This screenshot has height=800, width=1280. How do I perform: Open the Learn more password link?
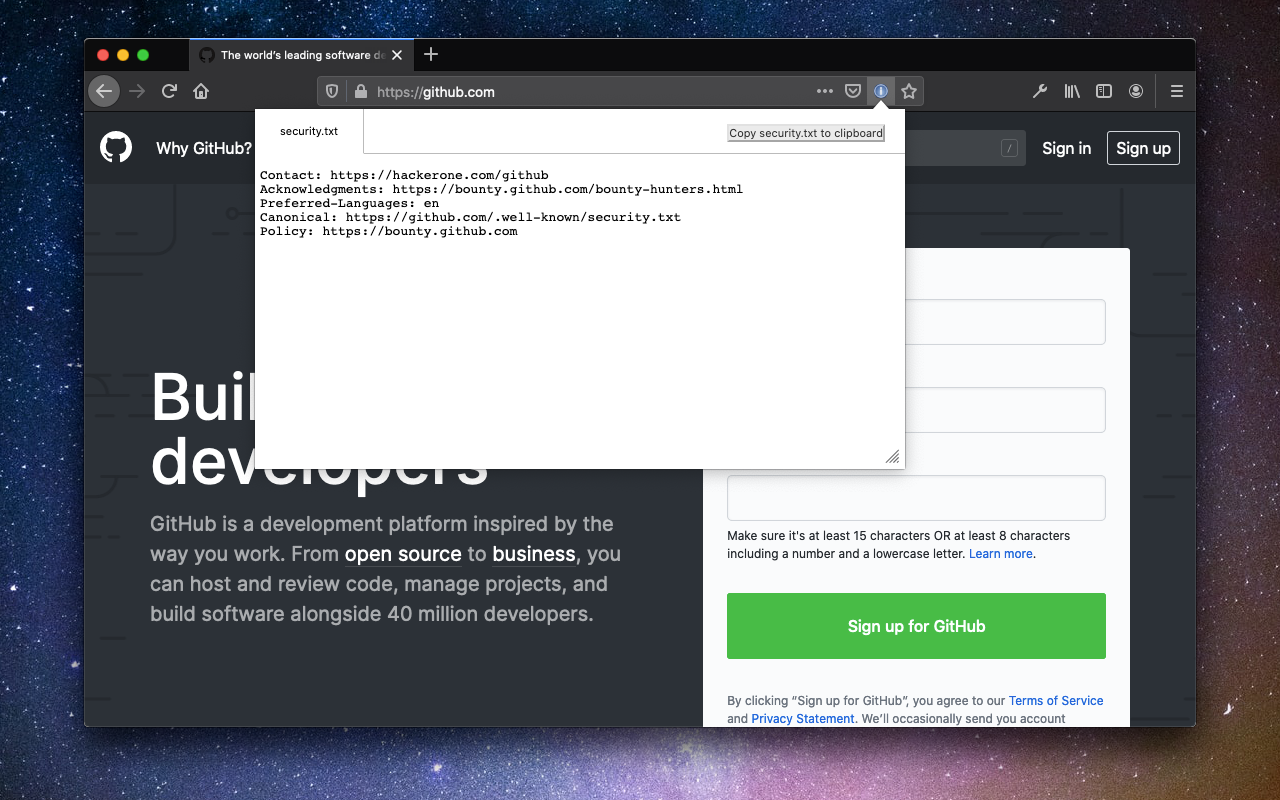click(x=1000, y=554)
